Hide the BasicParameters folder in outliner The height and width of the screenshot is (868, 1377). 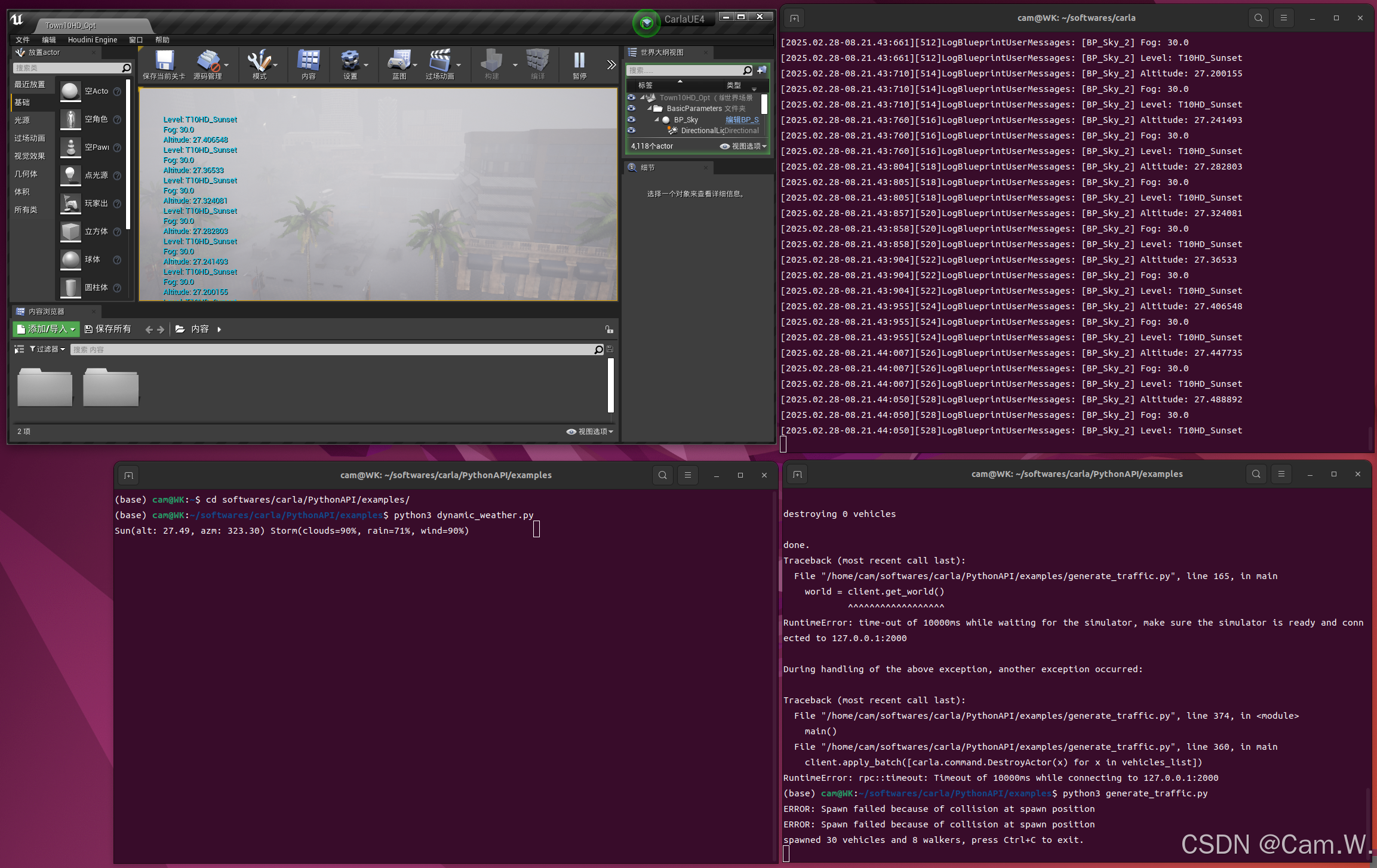tap(631, 108)
